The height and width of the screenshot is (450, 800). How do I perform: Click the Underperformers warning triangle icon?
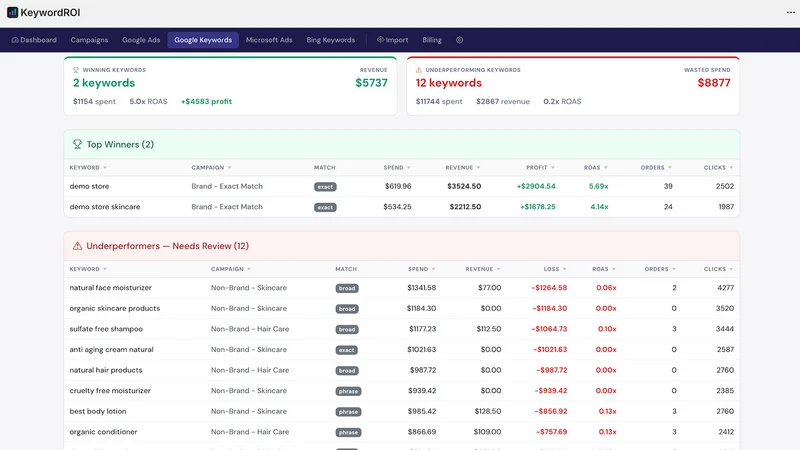point(77,246)
